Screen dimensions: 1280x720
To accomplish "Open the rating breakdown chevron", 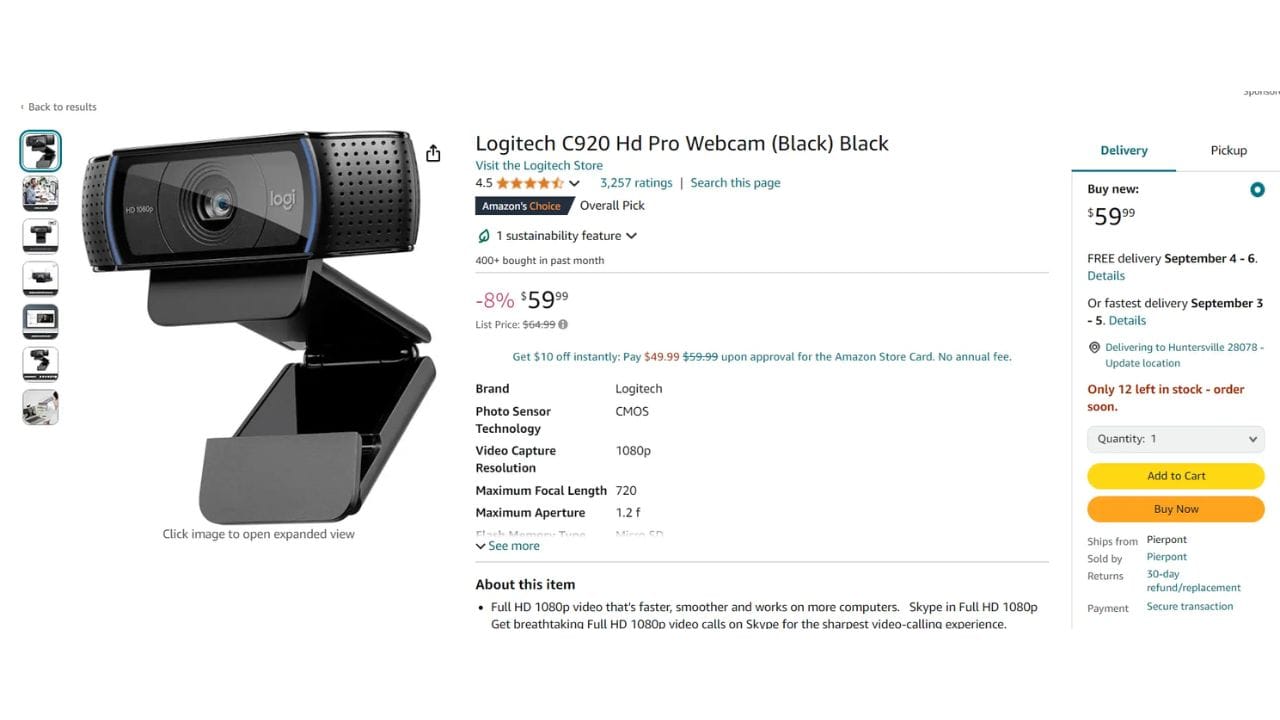I will [574, 184].
